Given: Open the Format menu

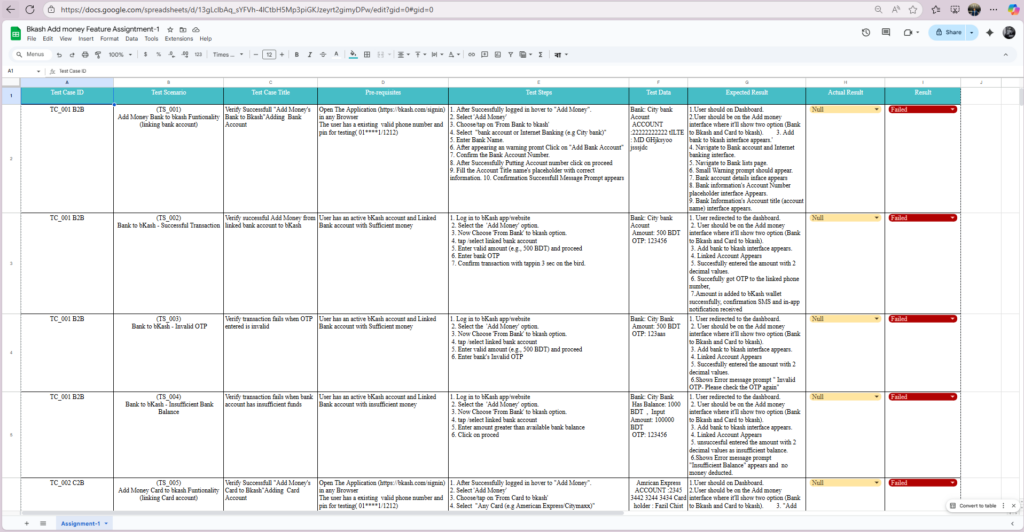Looking at the screenshot, I should 109,39.
